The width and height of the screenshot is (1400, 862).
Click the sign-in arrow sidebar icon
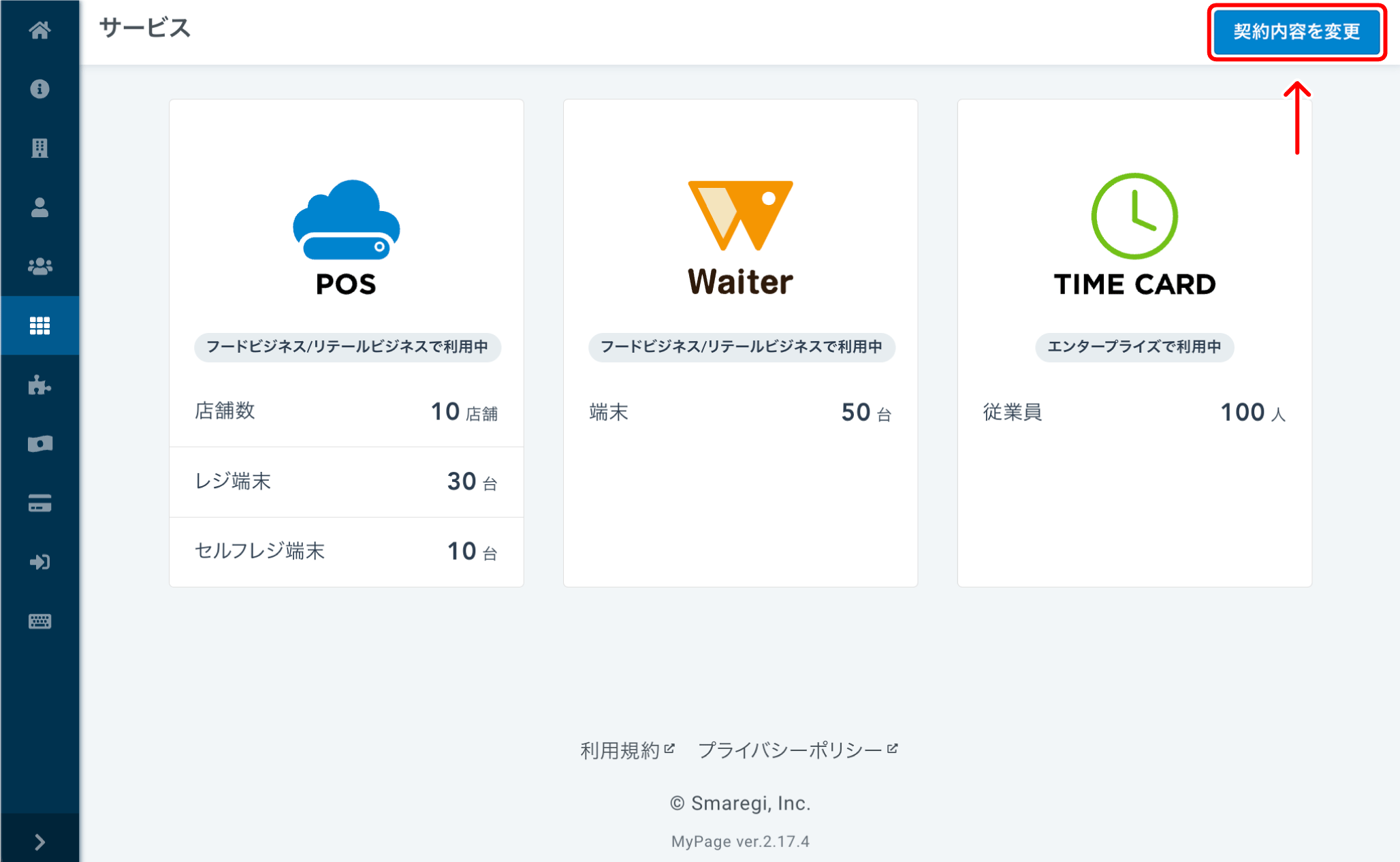click(39, 562)
